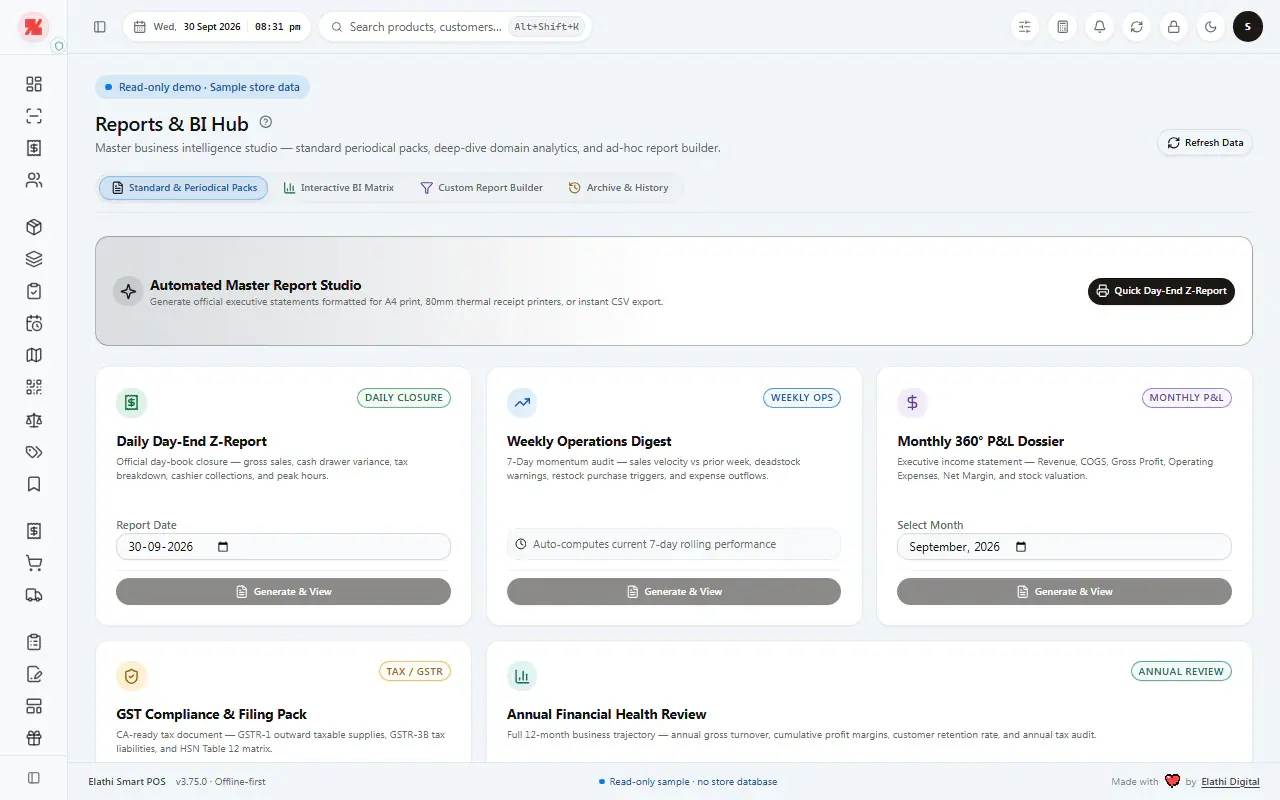Select the Standard & Periodical Packs tab
The image size is (1280, 800).
[x=183, y=188]
